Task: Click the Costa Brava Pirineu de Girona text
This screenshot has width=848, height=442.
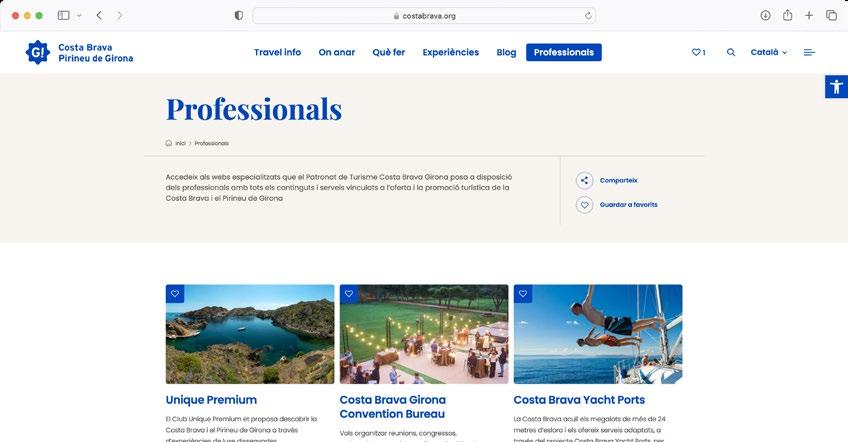Action: (x=96, y=53)
